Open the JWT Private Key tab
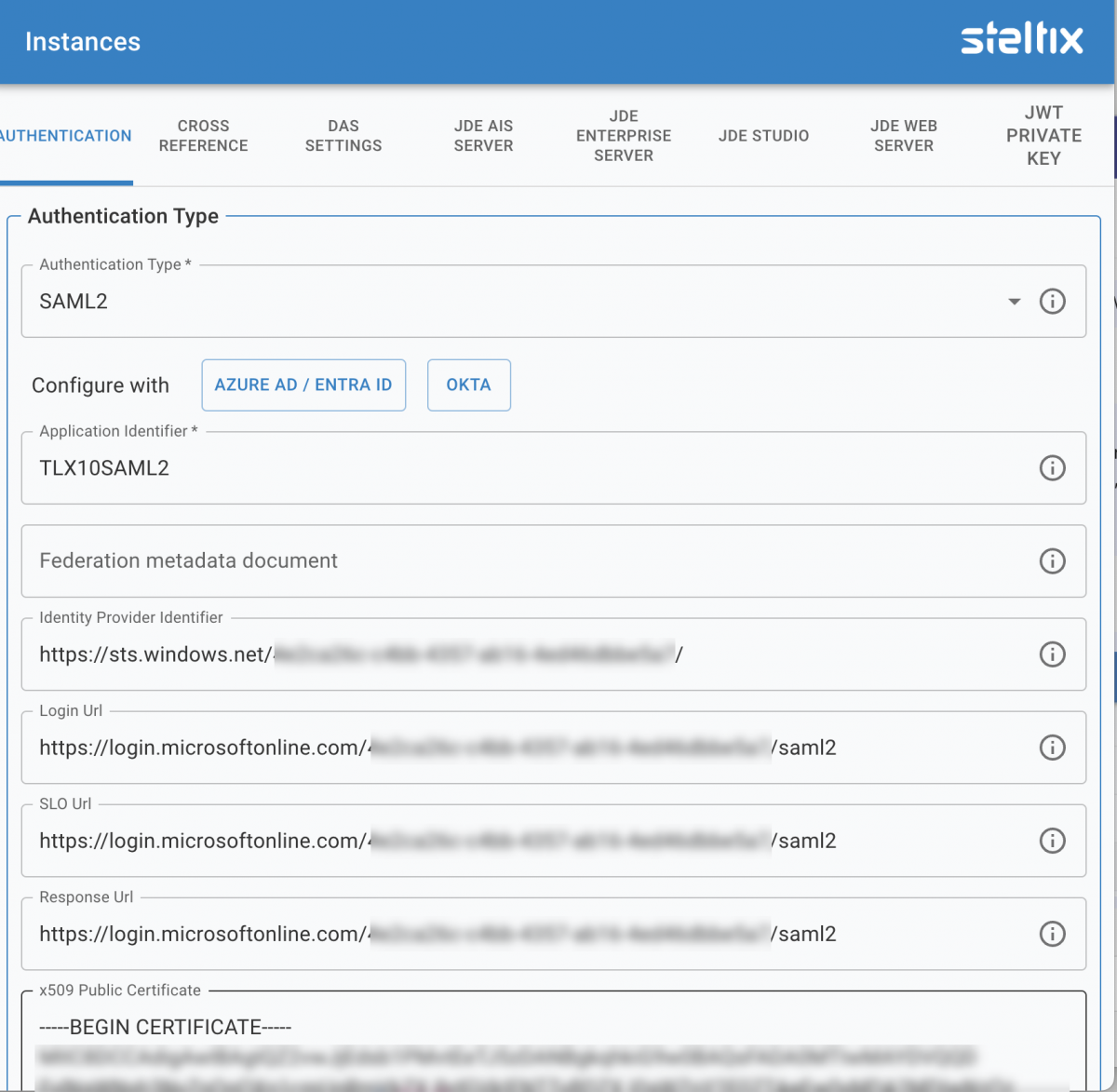The height and width of the screenshot is (1092, 1117). click(x=1043, y=136)
